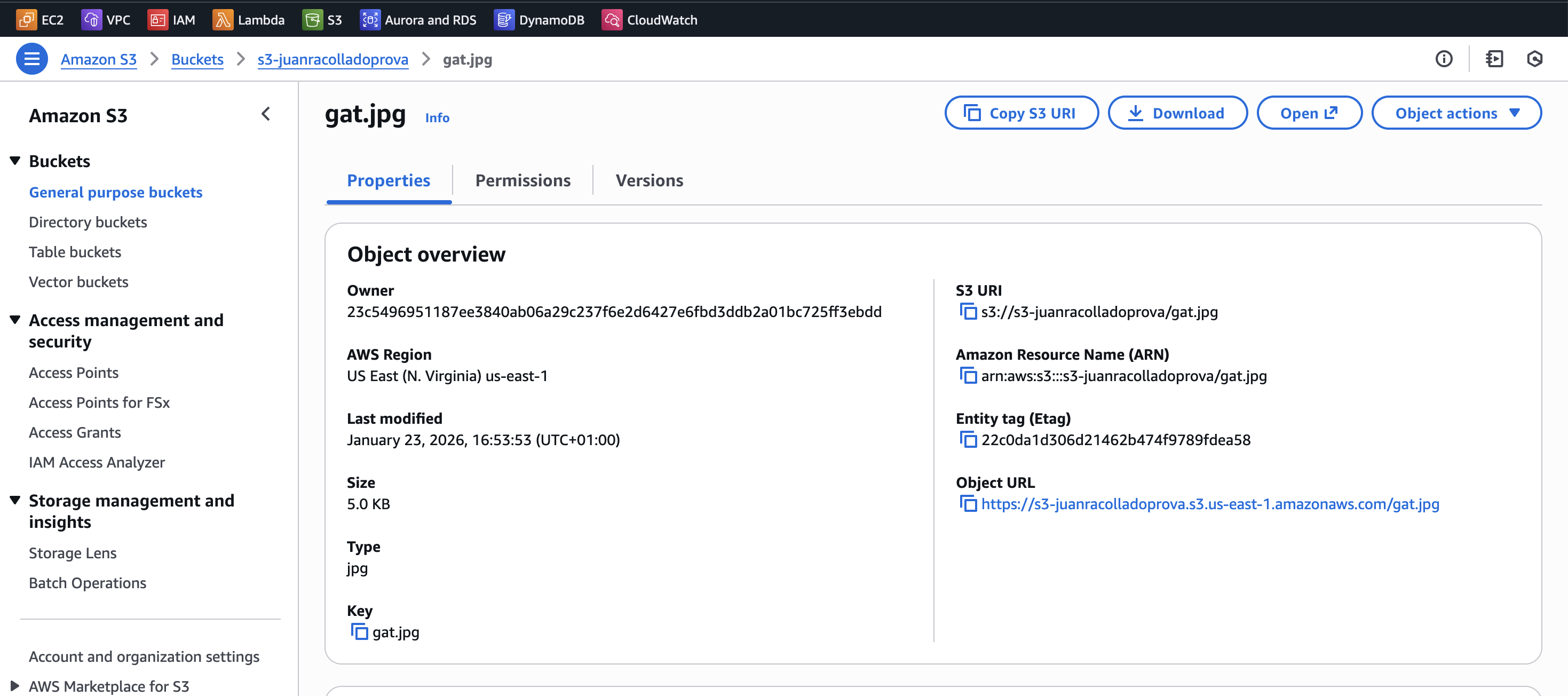Click the EC2 service icon

click(26, 20)
